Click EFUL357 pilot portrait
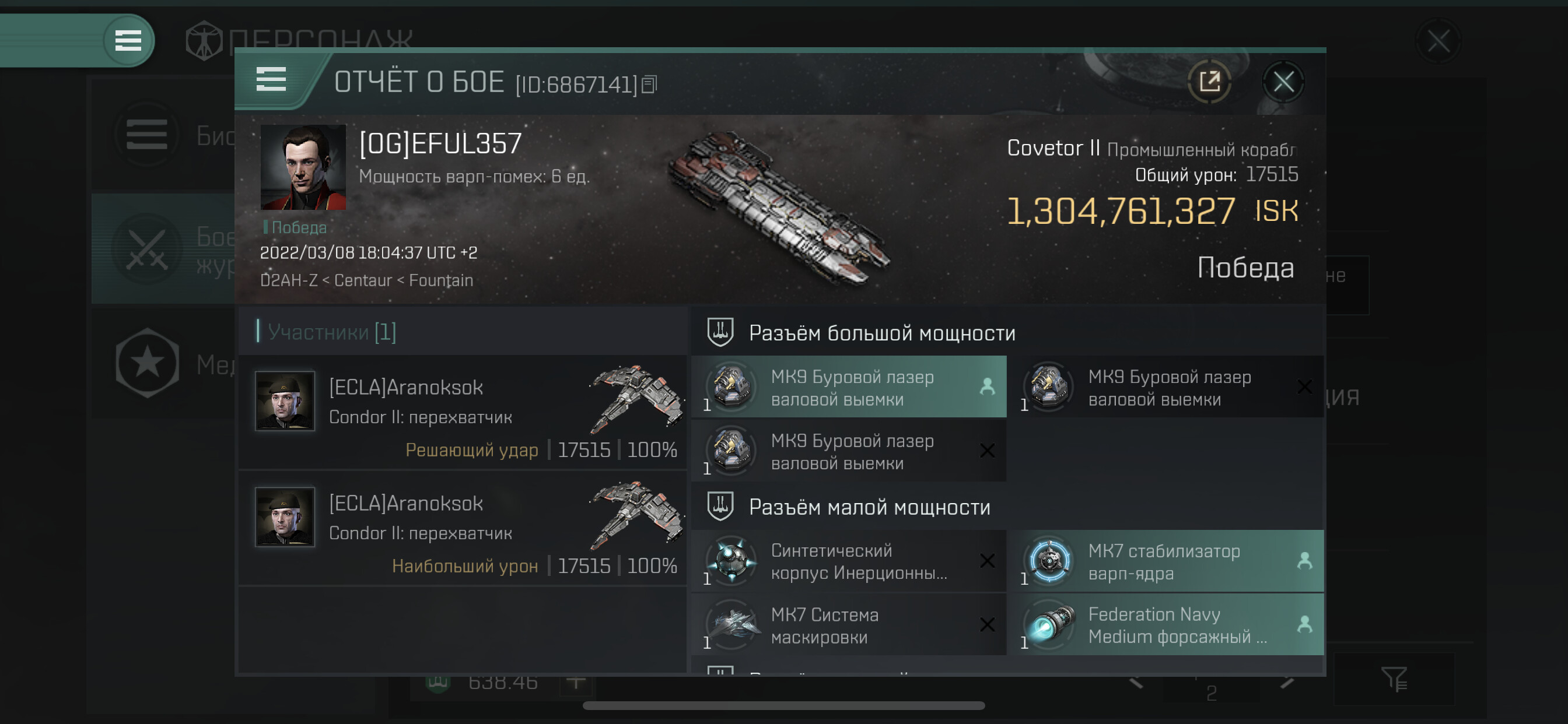 point(303,167)
